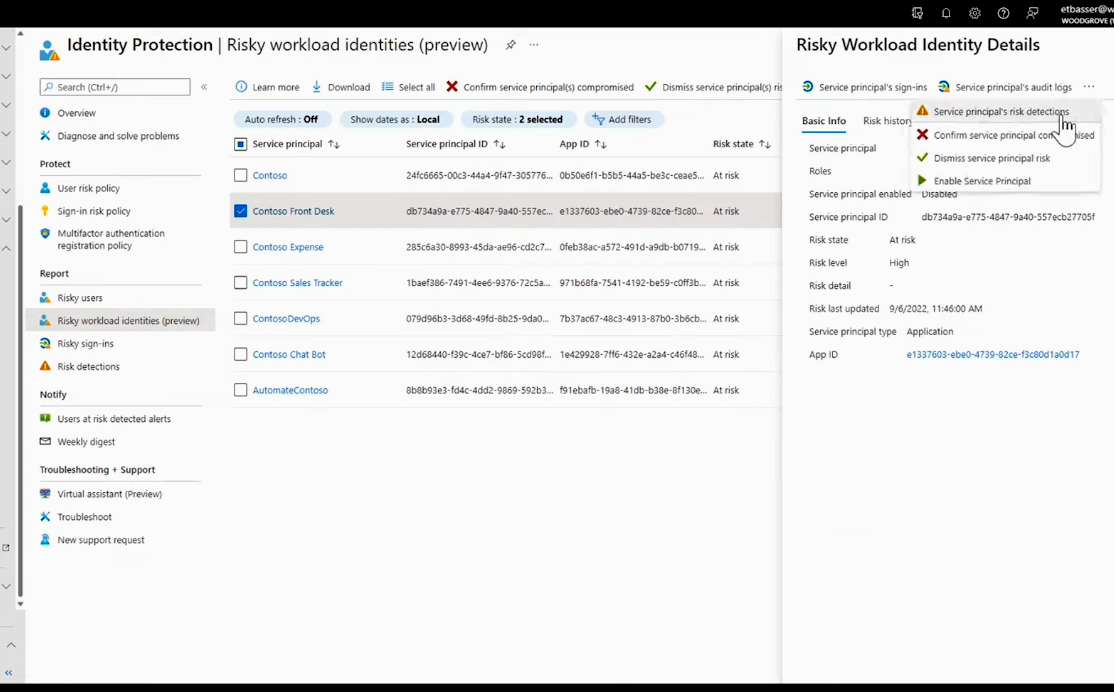Open the feedback icon in top bar
The image size is (1114, 692).
tap(1032, 13)
